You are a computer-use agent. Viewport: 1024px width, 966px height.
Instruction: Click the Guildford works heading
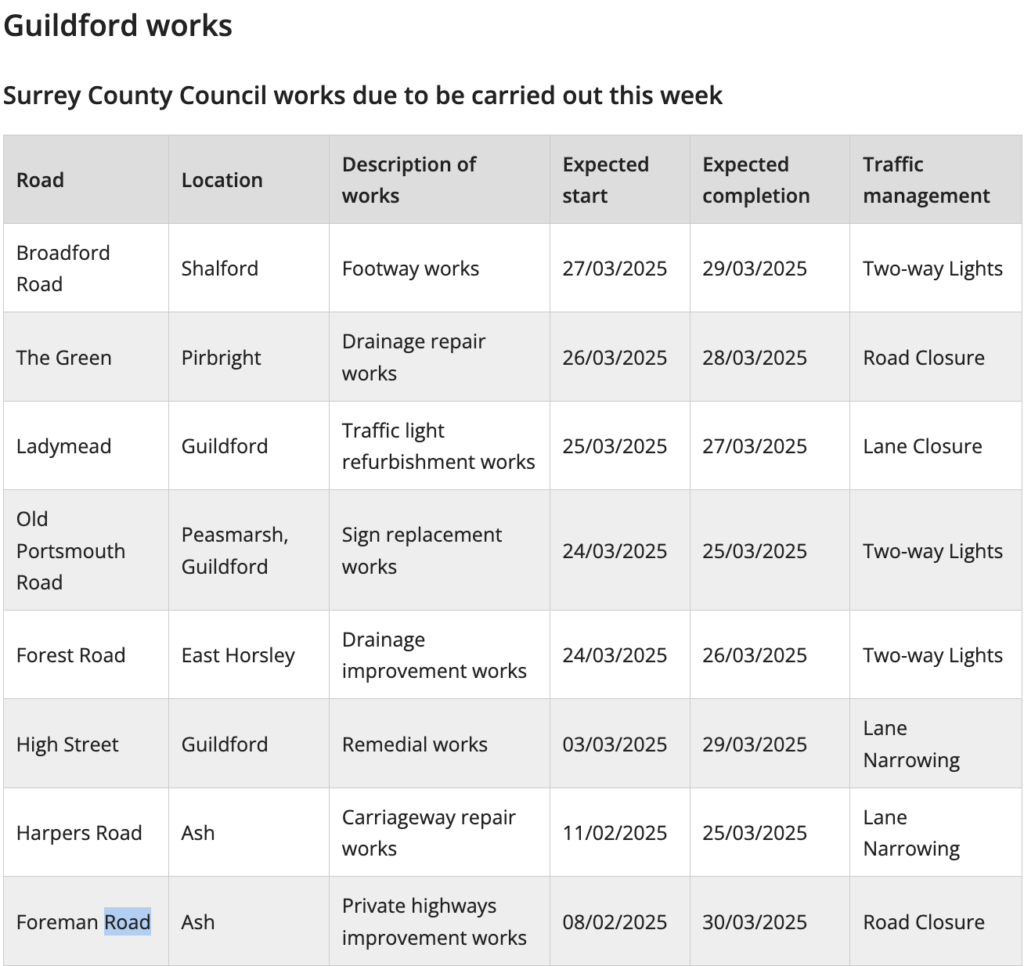pos(118,25)
